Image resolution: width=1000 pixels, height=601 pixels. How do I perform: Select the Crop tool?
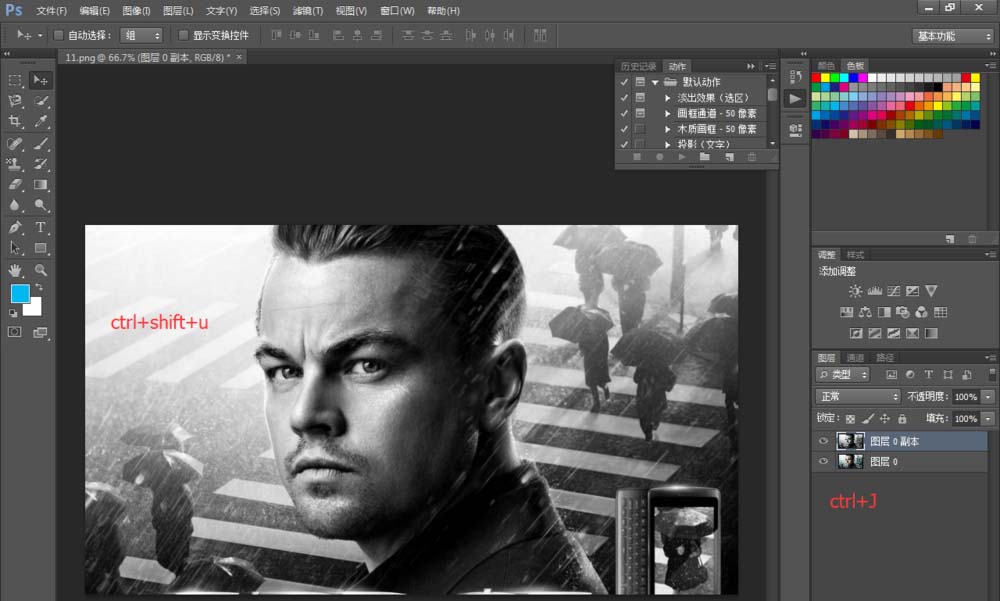15,122
